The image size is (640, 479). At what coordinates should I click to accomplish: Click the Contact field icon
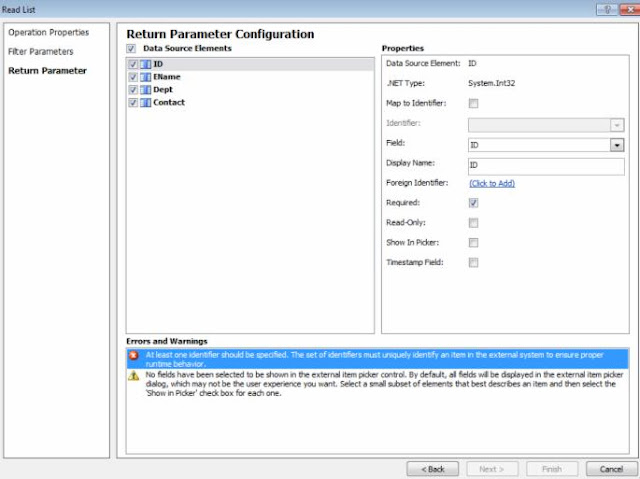pyautogui.click(x=146, y=103)
